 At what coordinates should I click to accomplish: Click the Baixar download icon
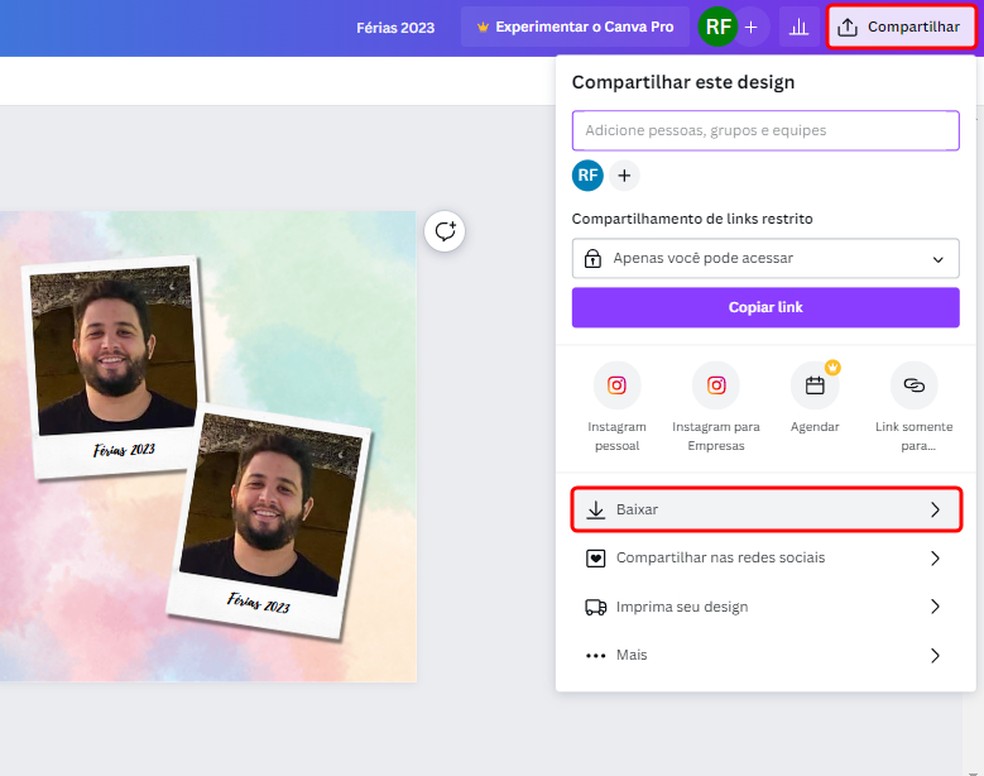pyautogui.click(x=597, y=509)
